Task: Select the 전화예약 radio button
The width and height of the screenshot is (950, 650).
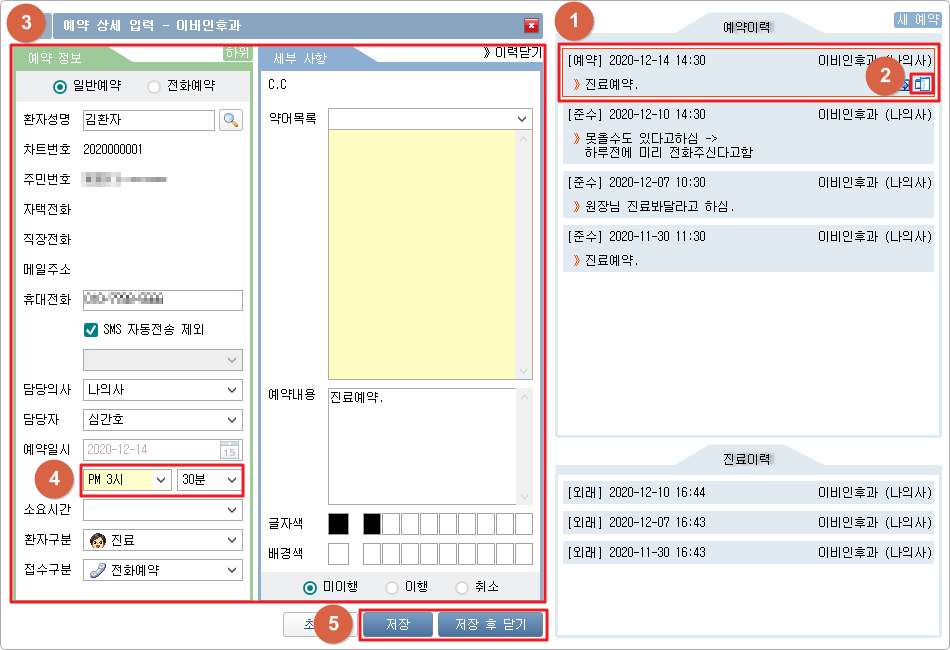Action: coord(154,87)
